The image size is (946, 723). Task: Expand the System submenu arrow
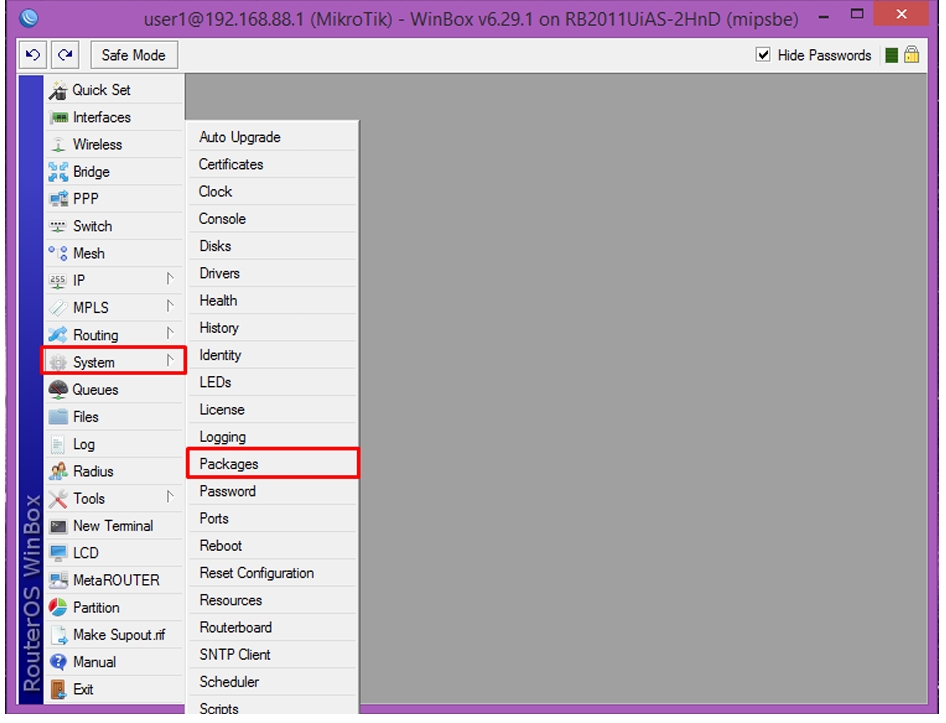[170, 360]
